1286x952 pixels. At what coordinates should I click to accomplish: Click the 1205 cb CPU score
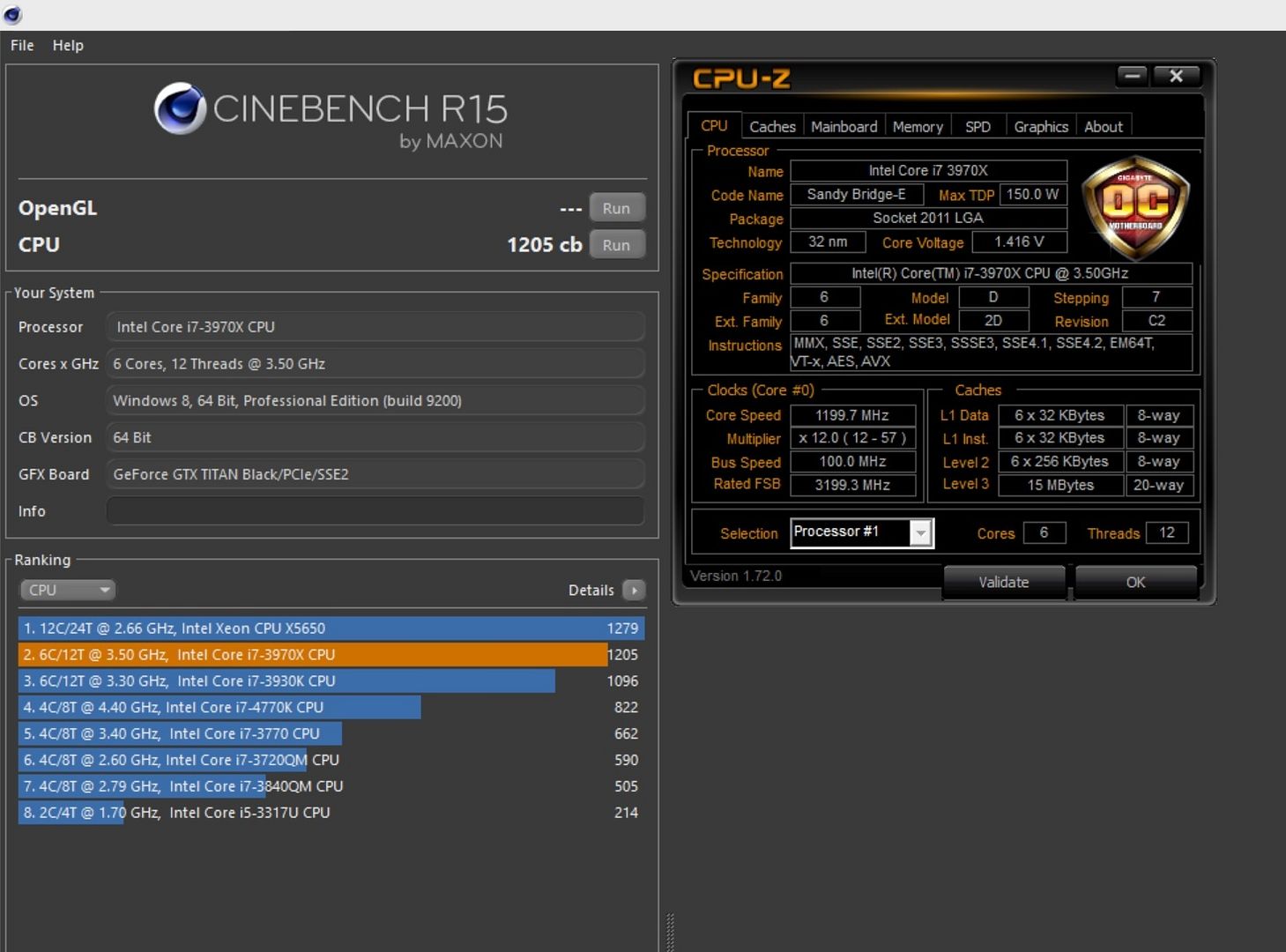[544, 245]
